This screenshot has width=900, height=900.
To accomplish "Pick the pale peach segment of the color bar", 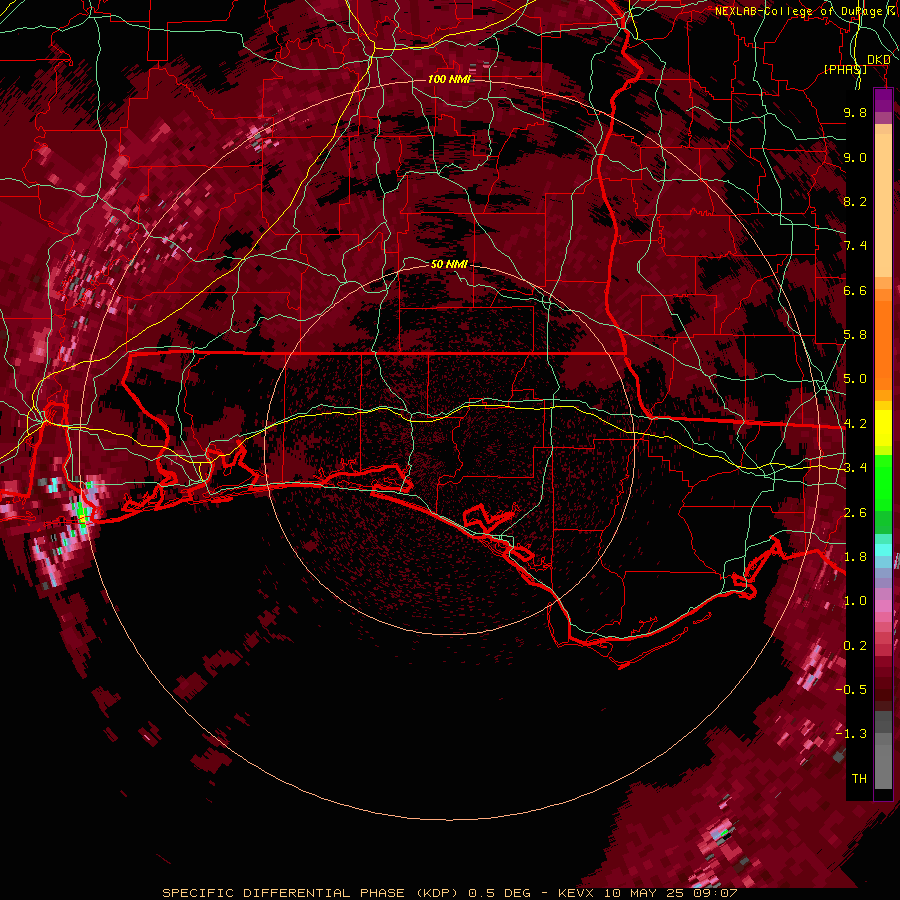I will 883,207.
